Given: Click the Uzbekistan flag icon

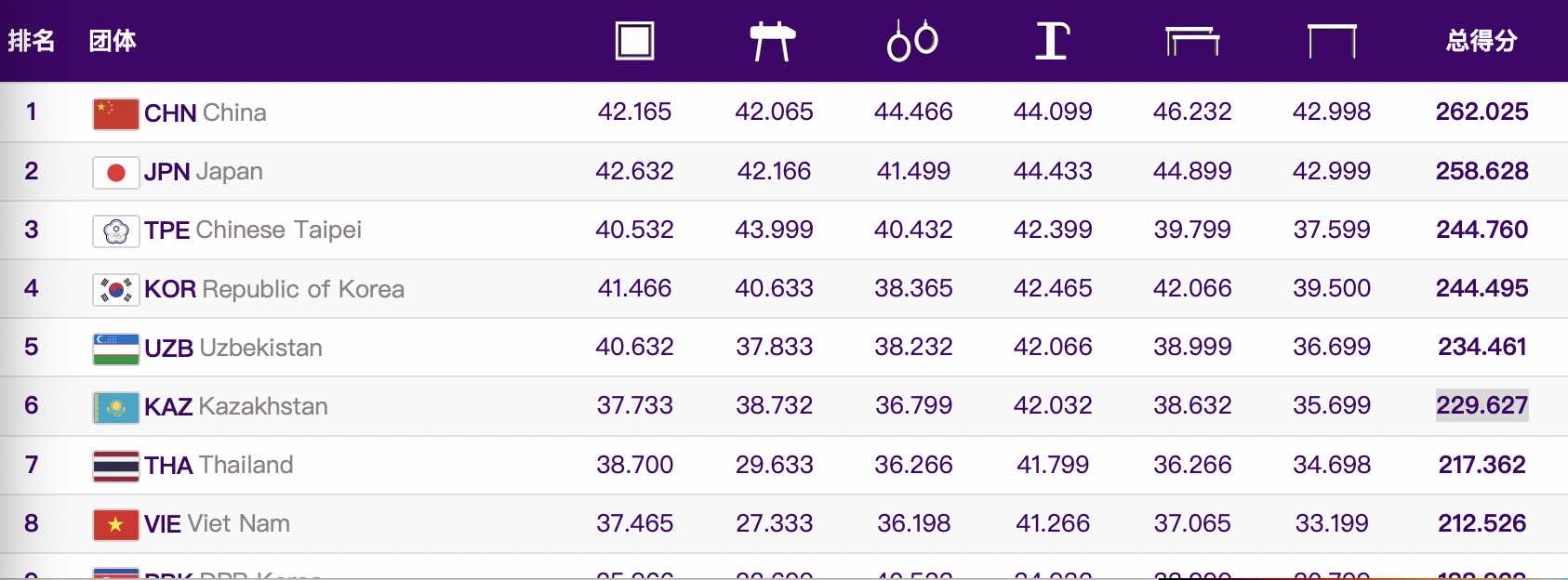Looking at the screenshot, I should click(x=116, y=349).
